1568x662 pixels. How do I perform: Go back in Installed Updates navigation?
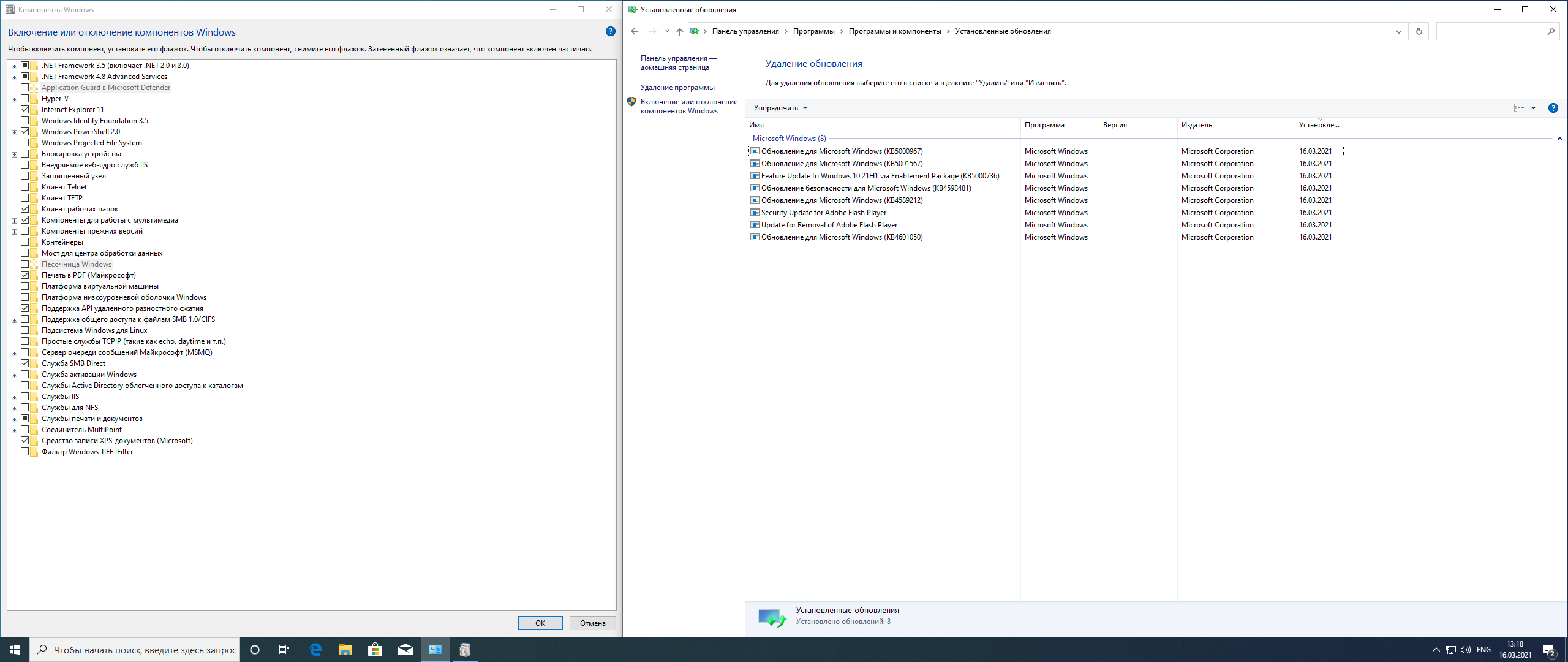pyautogui.click(x=635, y=31)
